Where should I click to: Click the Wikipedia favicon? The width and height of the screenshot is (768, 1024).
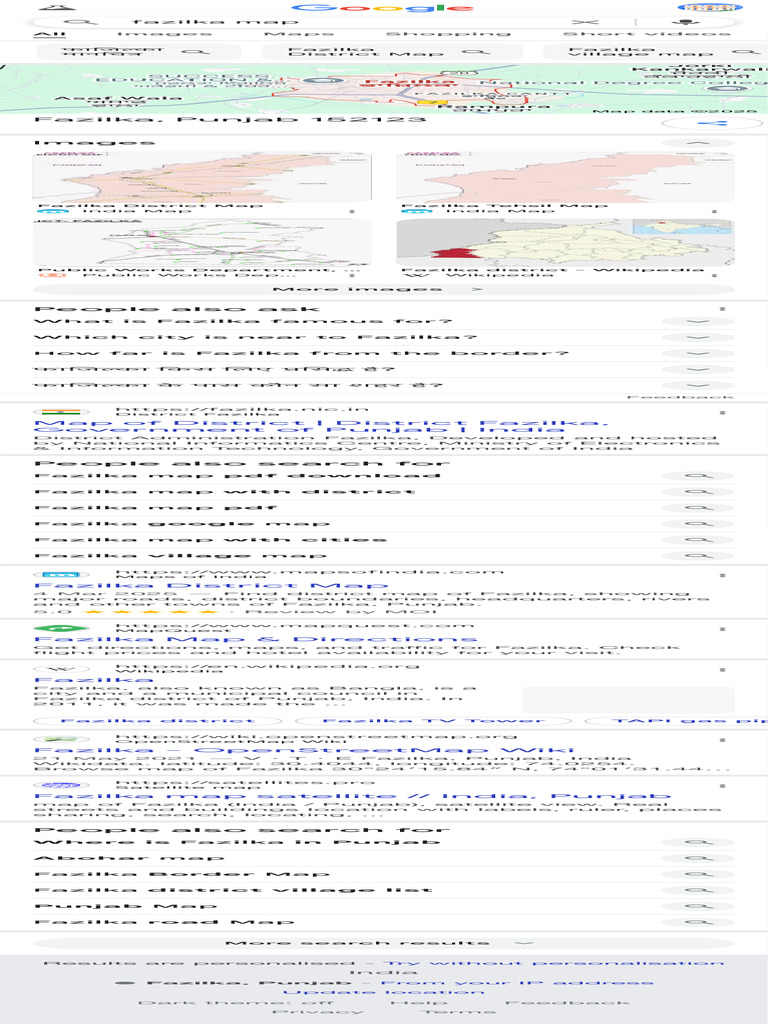[60, 669]
